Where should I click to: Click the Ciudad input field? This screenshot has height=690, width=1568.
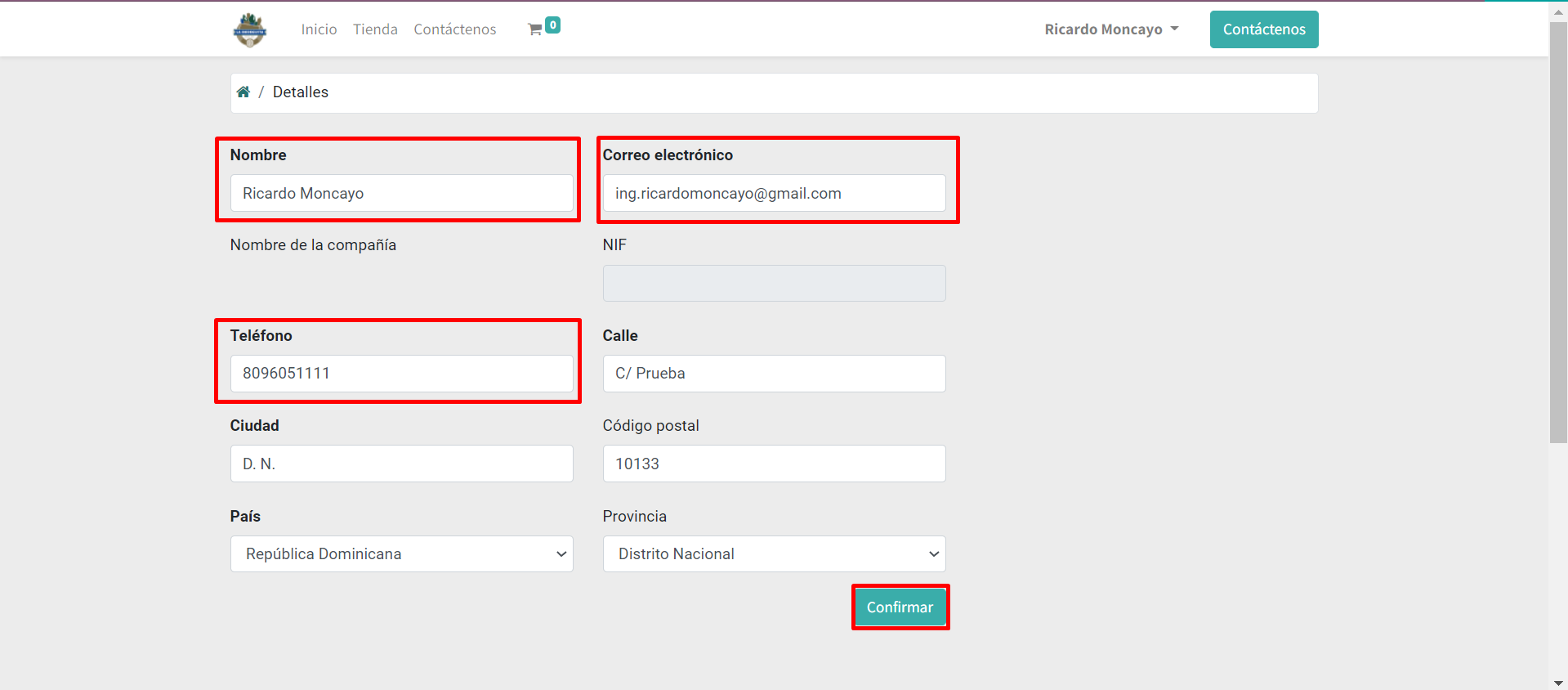click(402, 464)
